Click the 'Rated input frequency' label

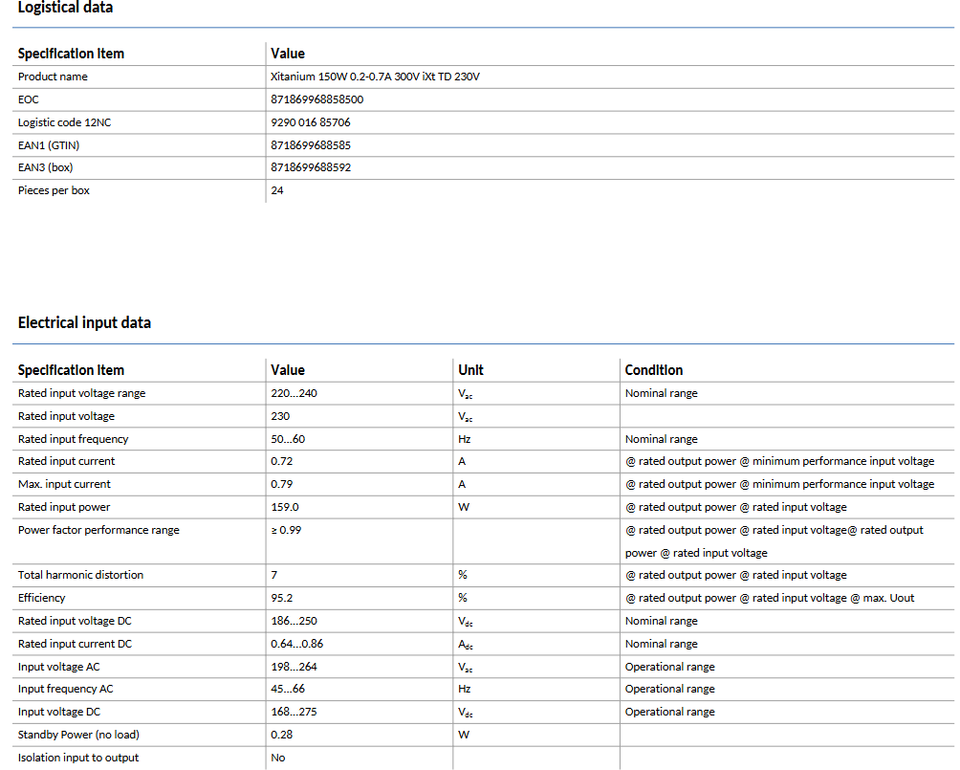(73, 439)
